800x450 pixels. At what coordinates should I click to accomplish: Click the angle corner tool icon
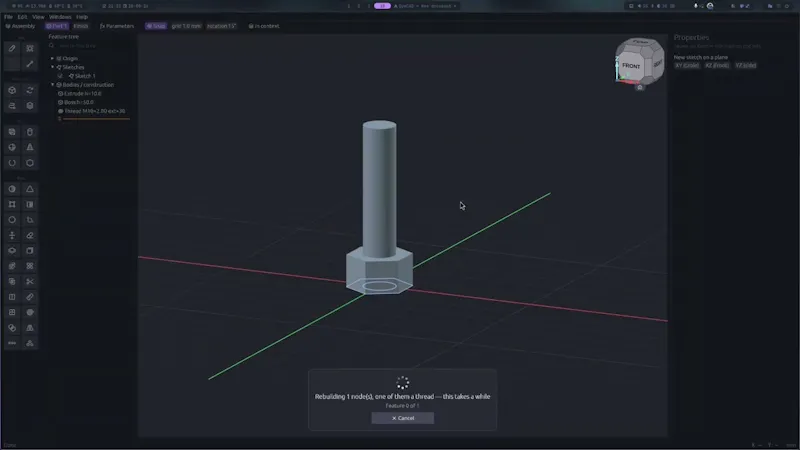[30, 220]
